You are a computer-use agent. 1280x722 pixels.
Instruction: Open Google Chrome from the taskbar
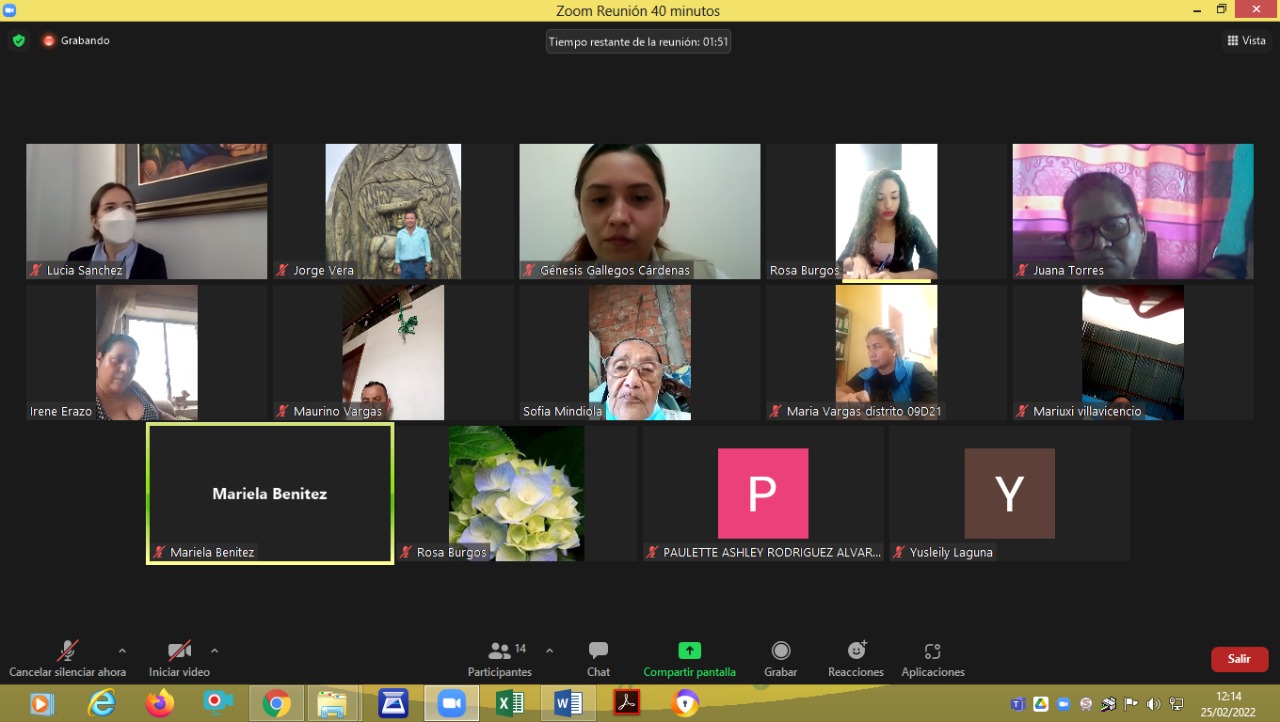tap(276, 704)
